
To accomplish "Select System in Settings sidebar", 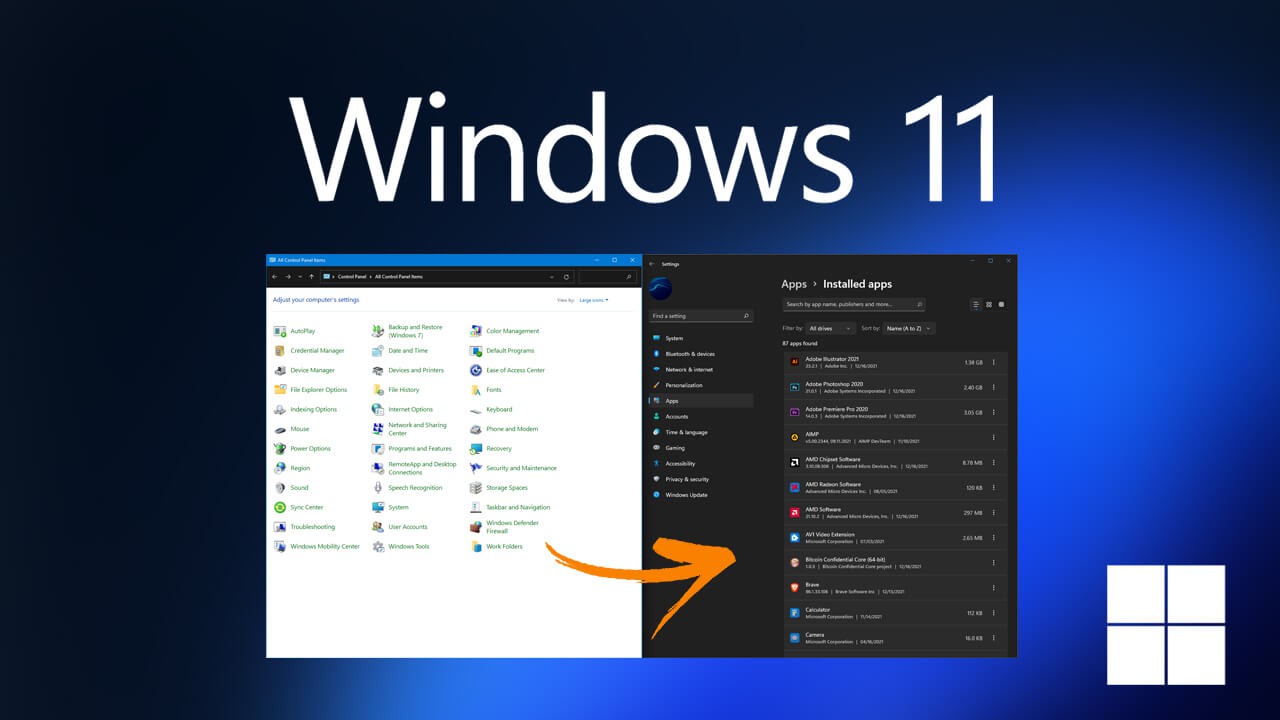I will coord(701,338).
